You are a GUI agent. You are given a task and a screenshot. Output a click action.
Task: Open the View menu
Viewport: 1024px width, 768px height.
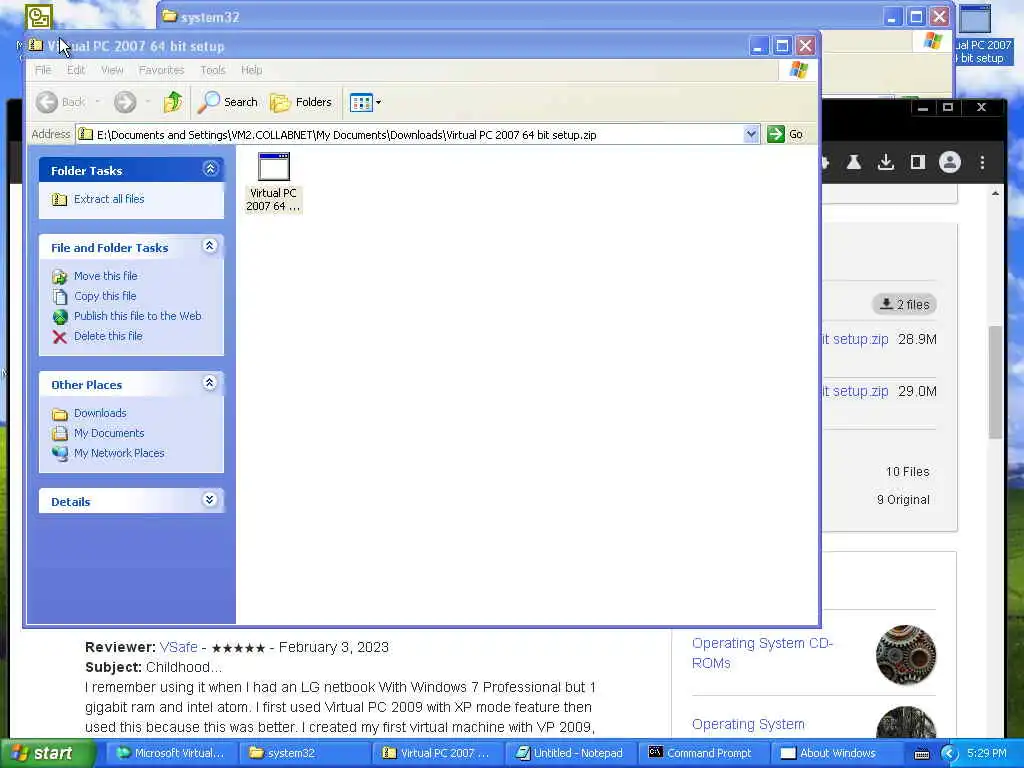[112, 70]
